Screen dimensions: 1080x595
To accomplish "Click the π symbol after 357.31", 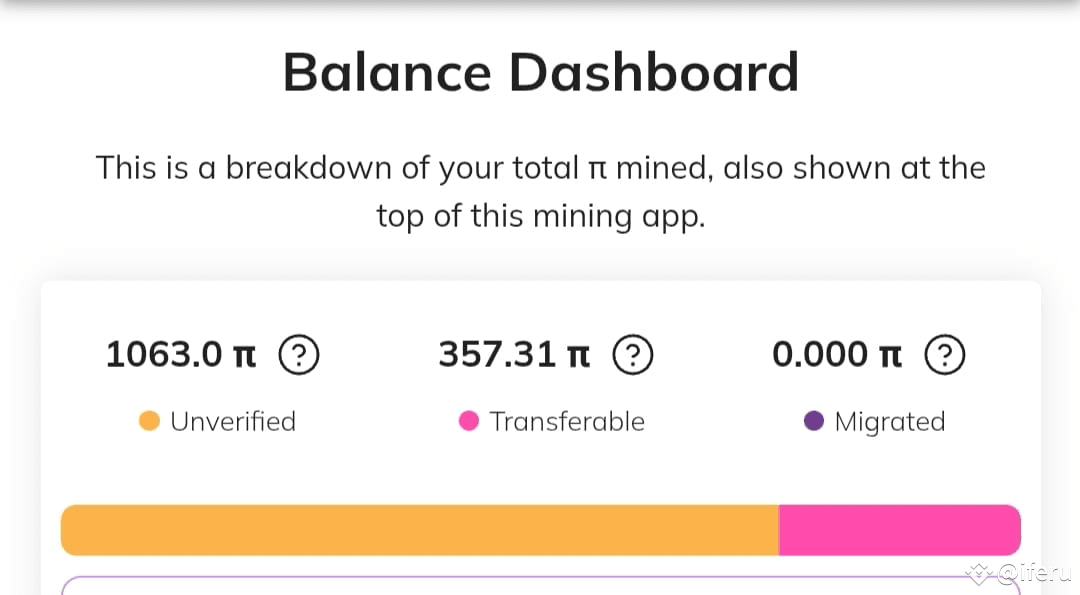I will (x=579, y=356).
